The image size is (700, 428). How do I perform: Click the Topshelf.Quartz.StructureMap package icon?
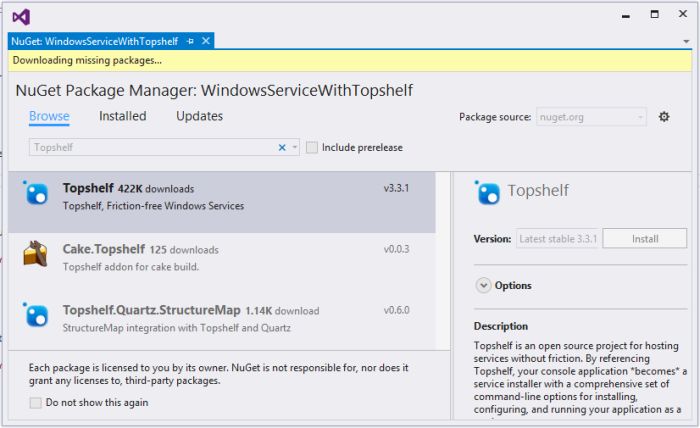36,315
